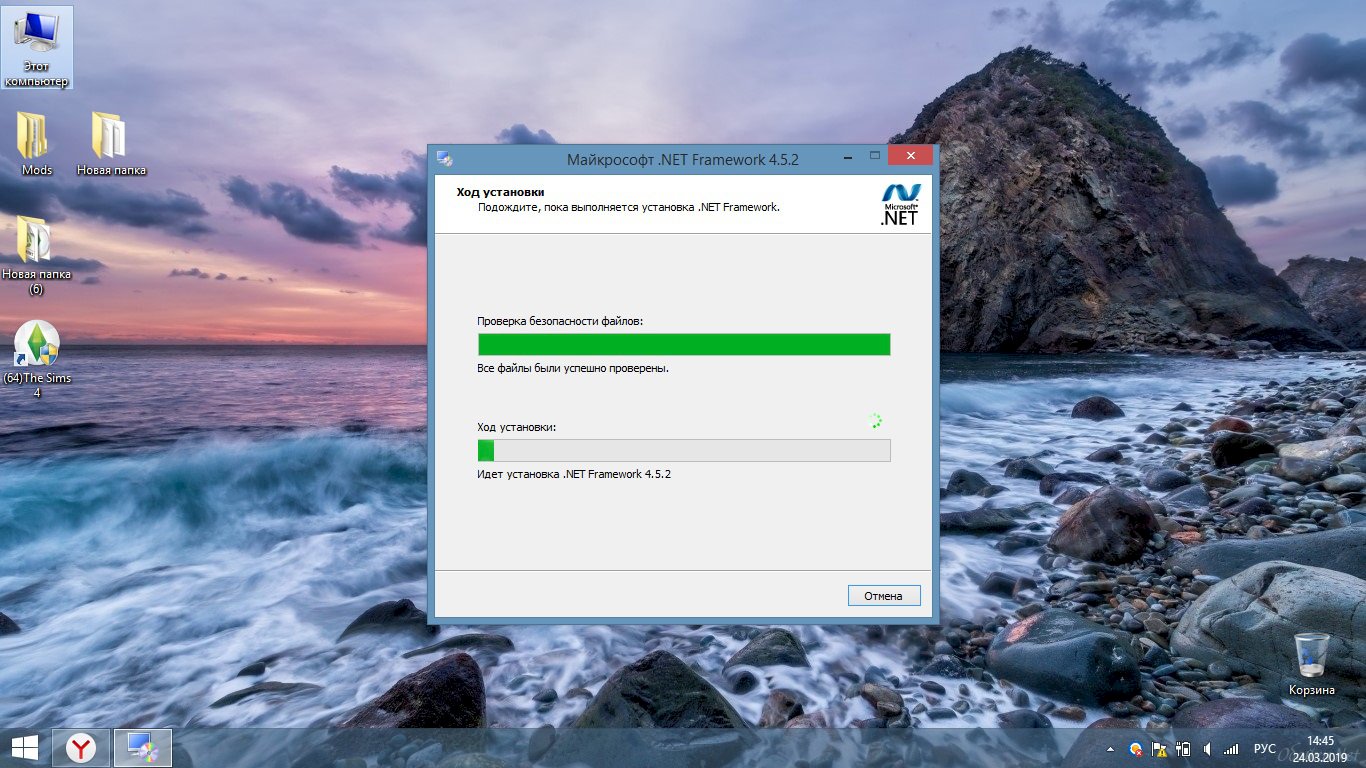1366x768 pixels.
Task: Select the Новая папка desktop folder
Action: pos(111,144)
